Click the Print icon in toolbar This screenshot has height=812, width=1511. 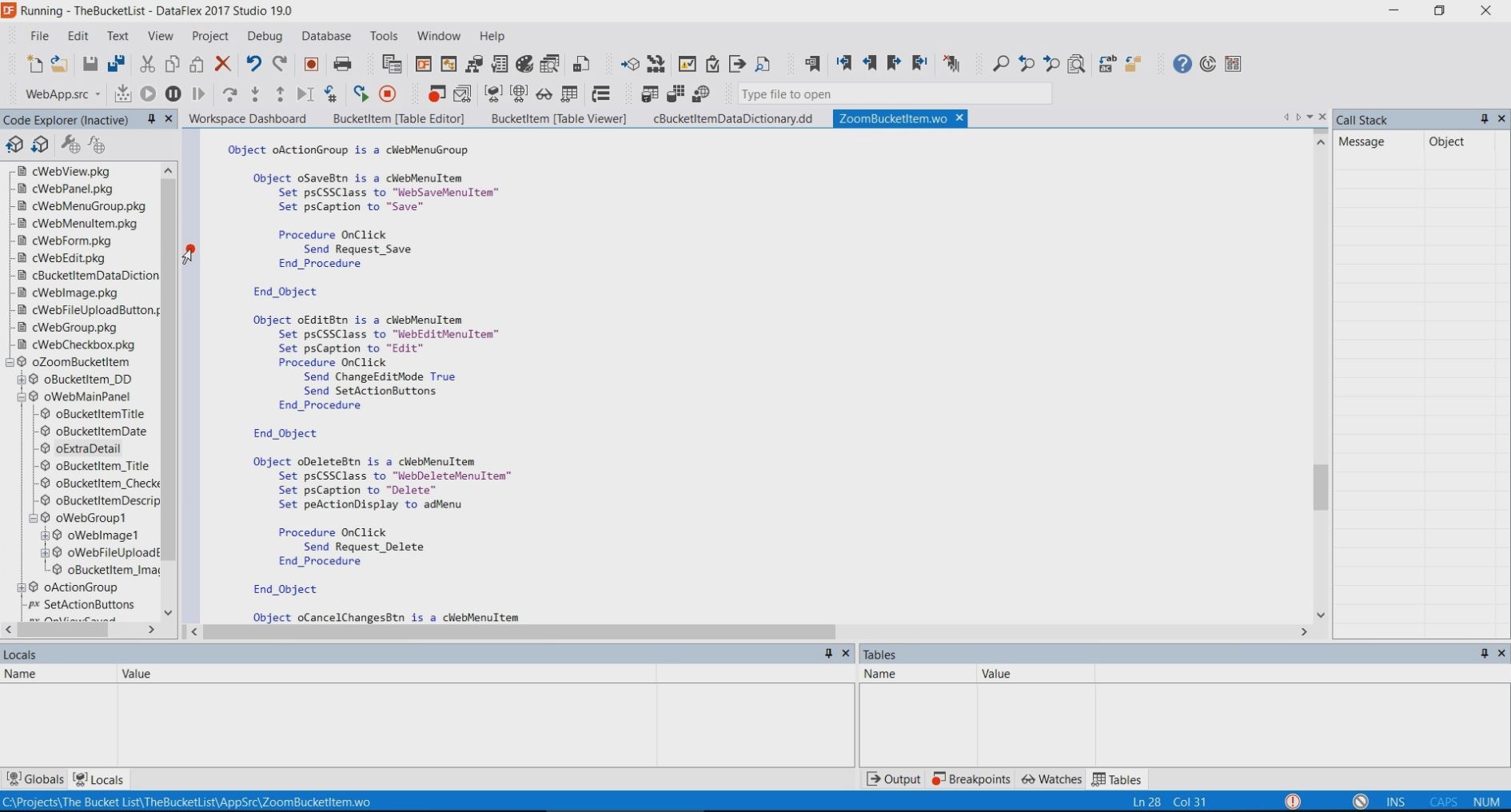pos(342,64)
